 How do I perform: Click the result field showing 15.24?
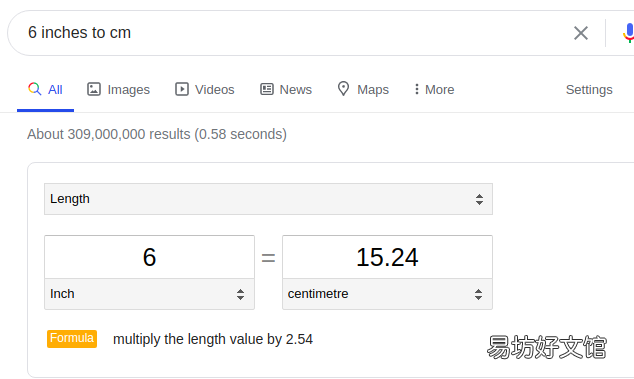[x=387, y=257]
